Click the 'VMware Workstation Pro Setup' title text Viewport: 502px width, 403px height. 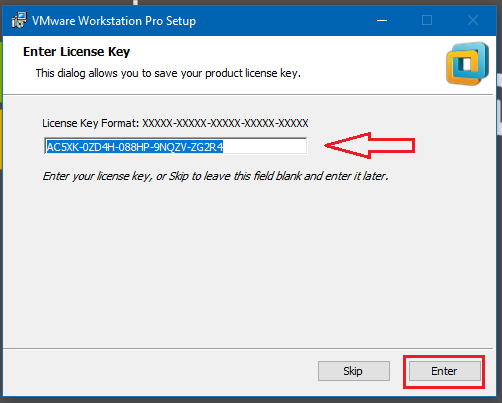point(114,21)
